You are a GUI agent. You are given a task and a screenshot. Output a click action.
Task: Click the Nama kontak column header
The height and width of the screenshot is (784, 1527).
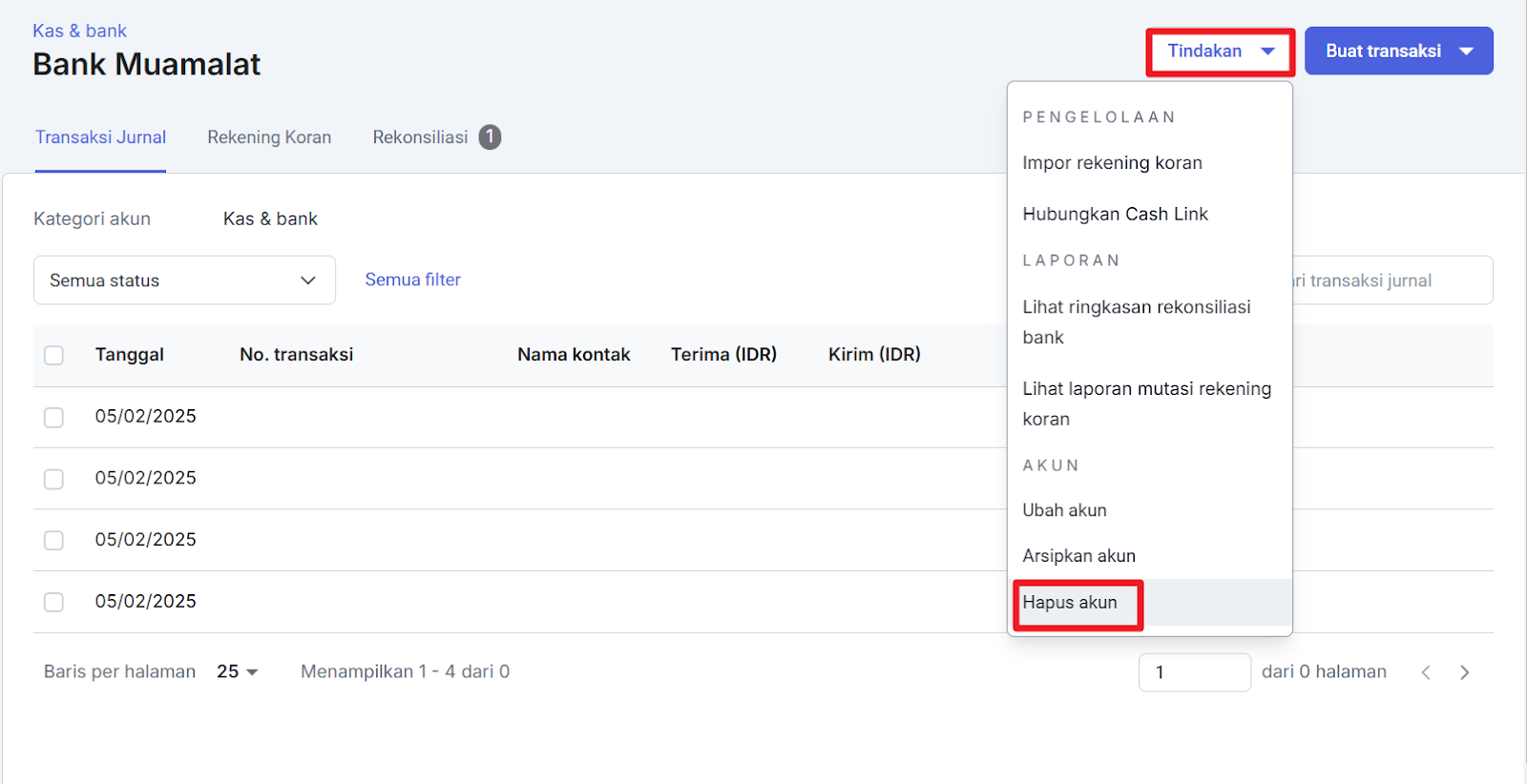[574, 355]
